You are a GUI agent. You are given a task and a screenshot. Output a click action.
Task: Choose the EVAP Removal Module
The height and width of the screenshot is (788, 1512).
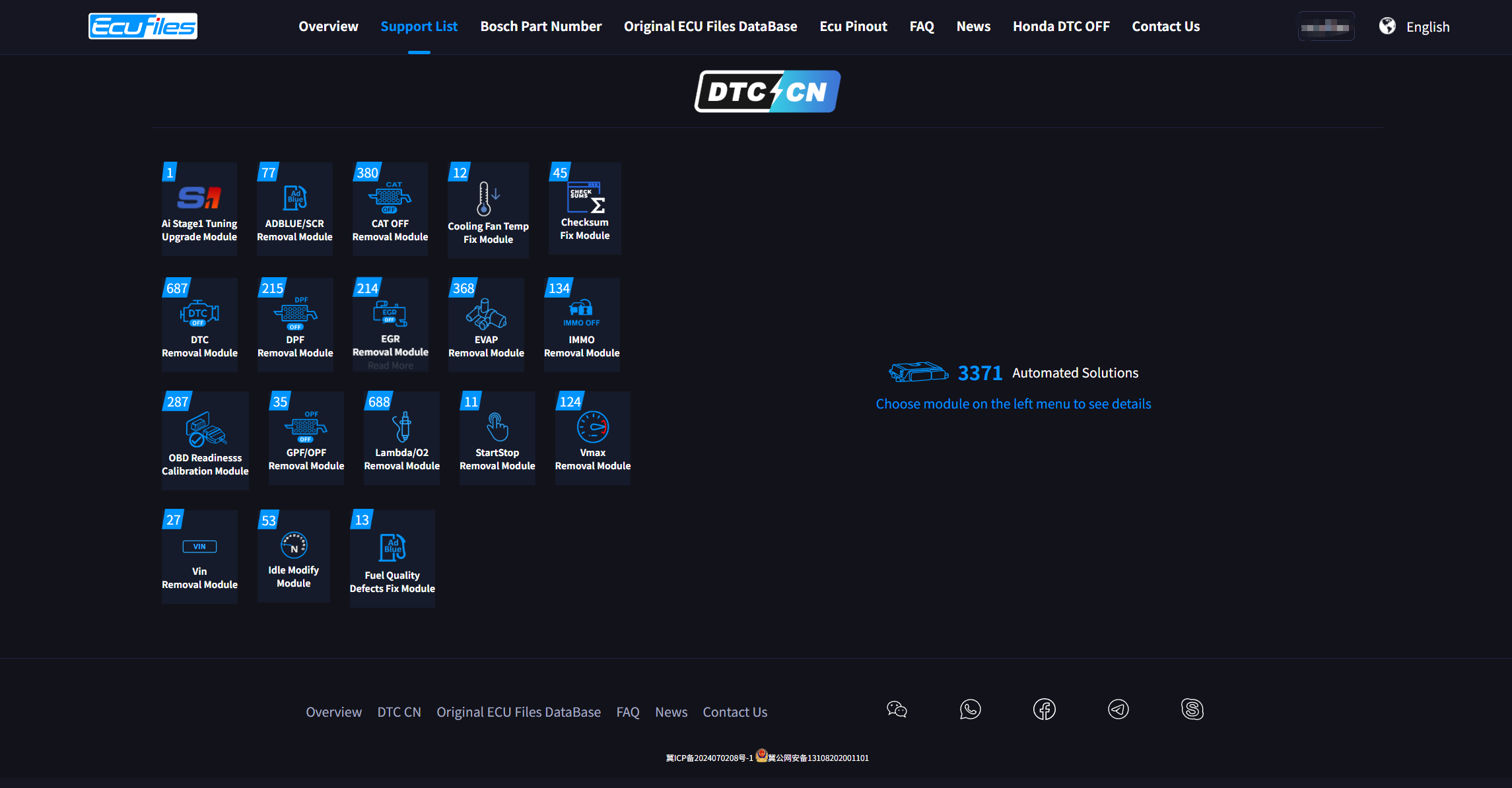[x=486, y=325]
